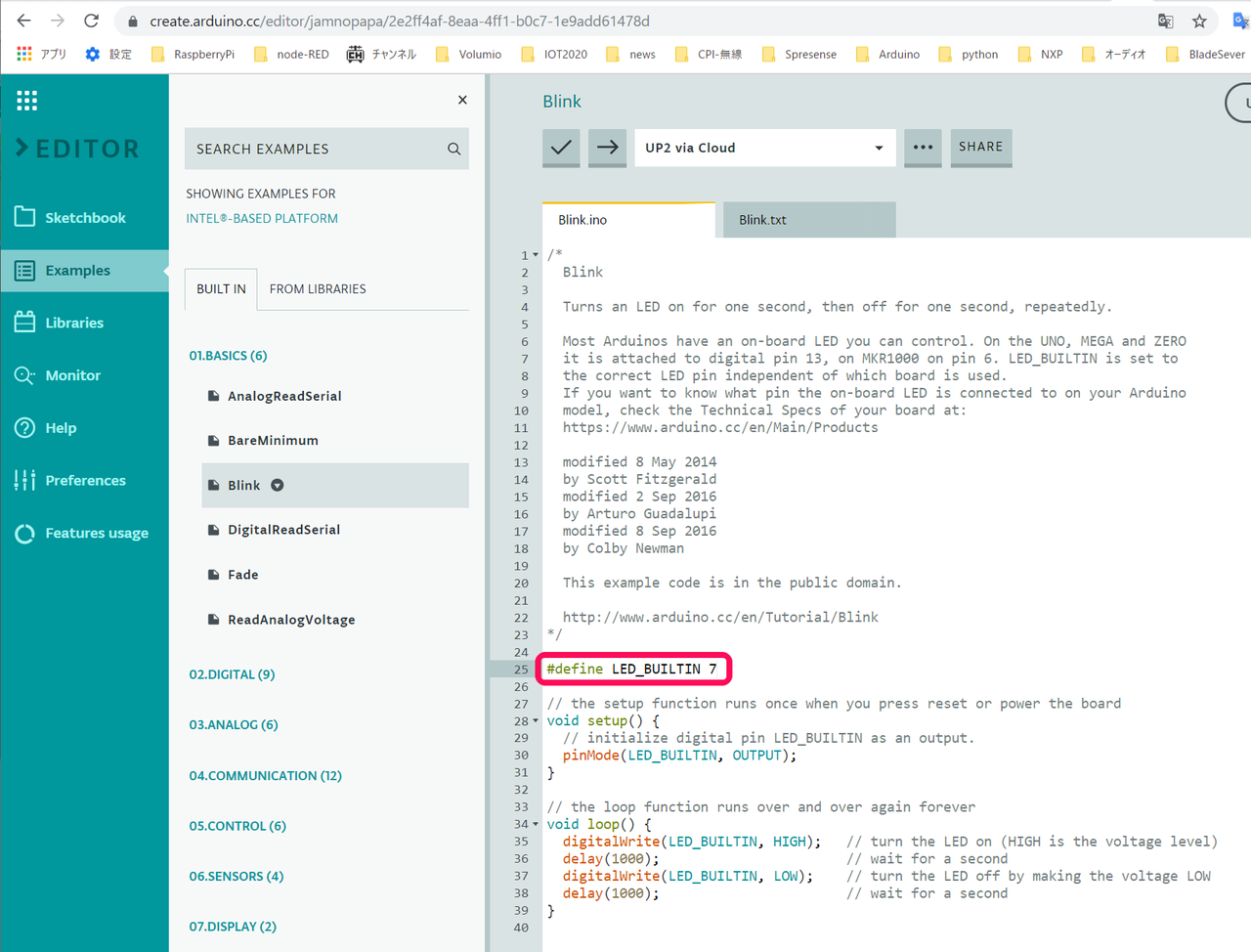Expand the 02.DIGITAL examples category
1251x952 pixels.
point(232,674)
